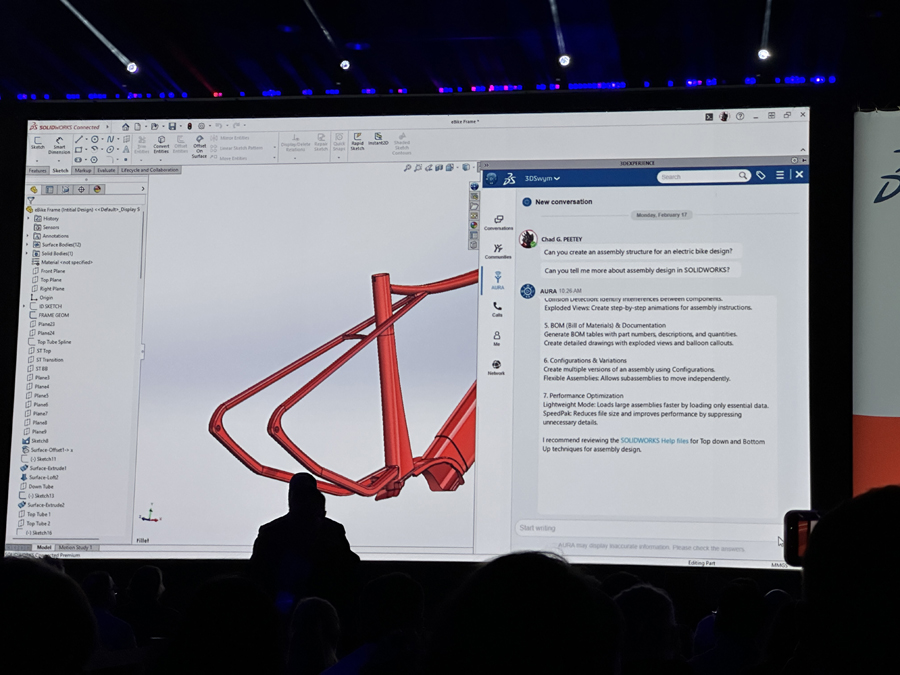900x675 pixels.
Task: Click the Convert Entities tool
Action: (161, 146)
